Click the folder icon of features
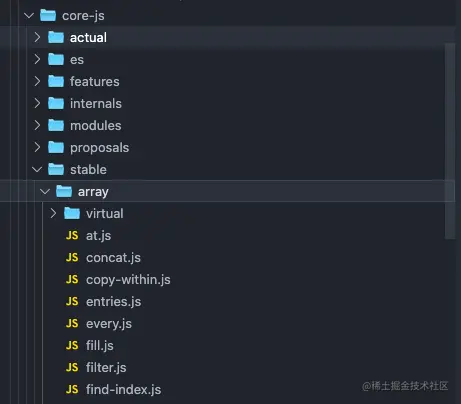Screen dimensions: 461x404 56,81
